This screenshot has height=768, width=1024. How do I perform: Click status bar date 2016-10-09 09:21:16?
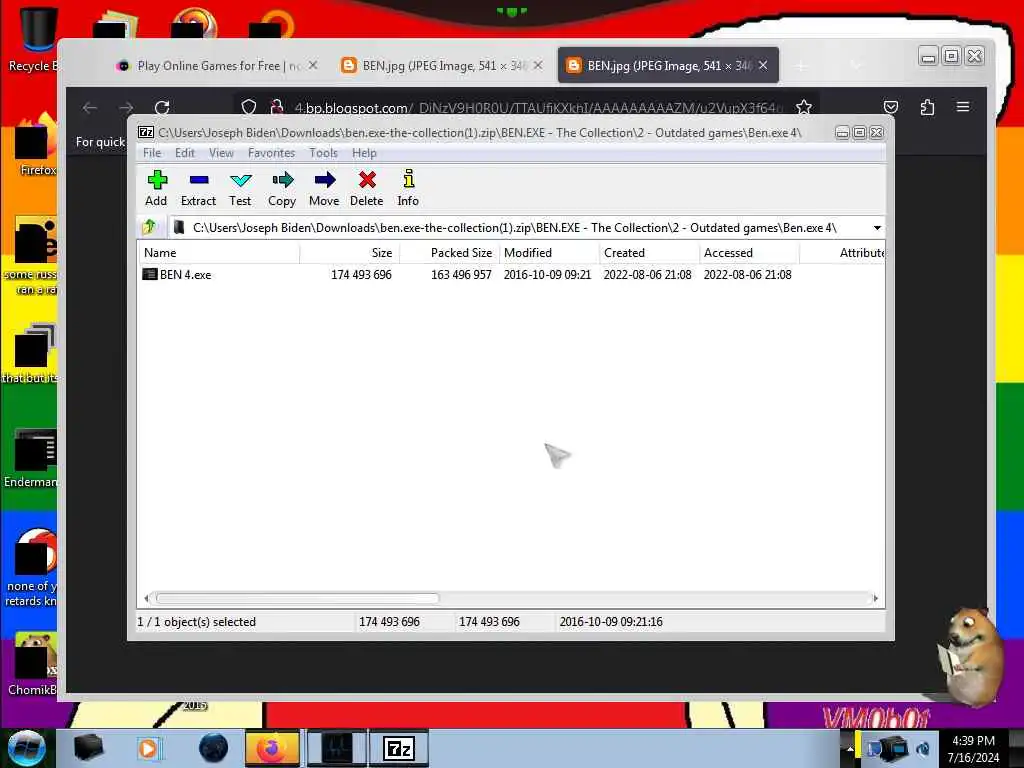(x=611, y=622)
